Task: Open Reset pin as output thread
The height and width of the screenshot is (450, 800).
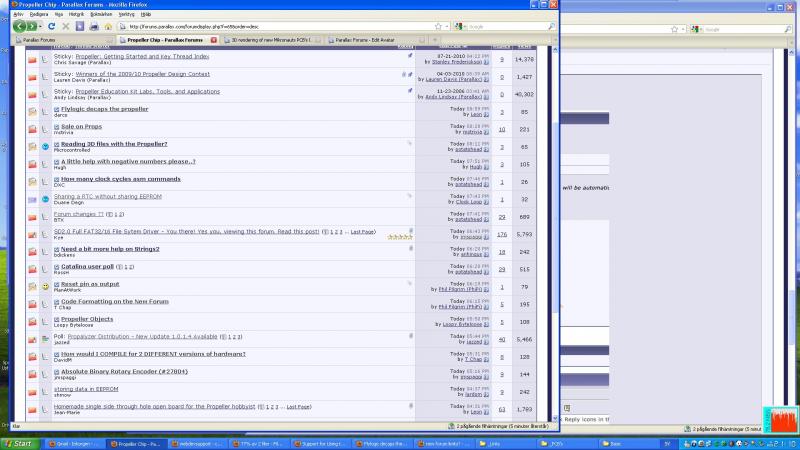Action: pyautogui.click(x=90, y=284)
